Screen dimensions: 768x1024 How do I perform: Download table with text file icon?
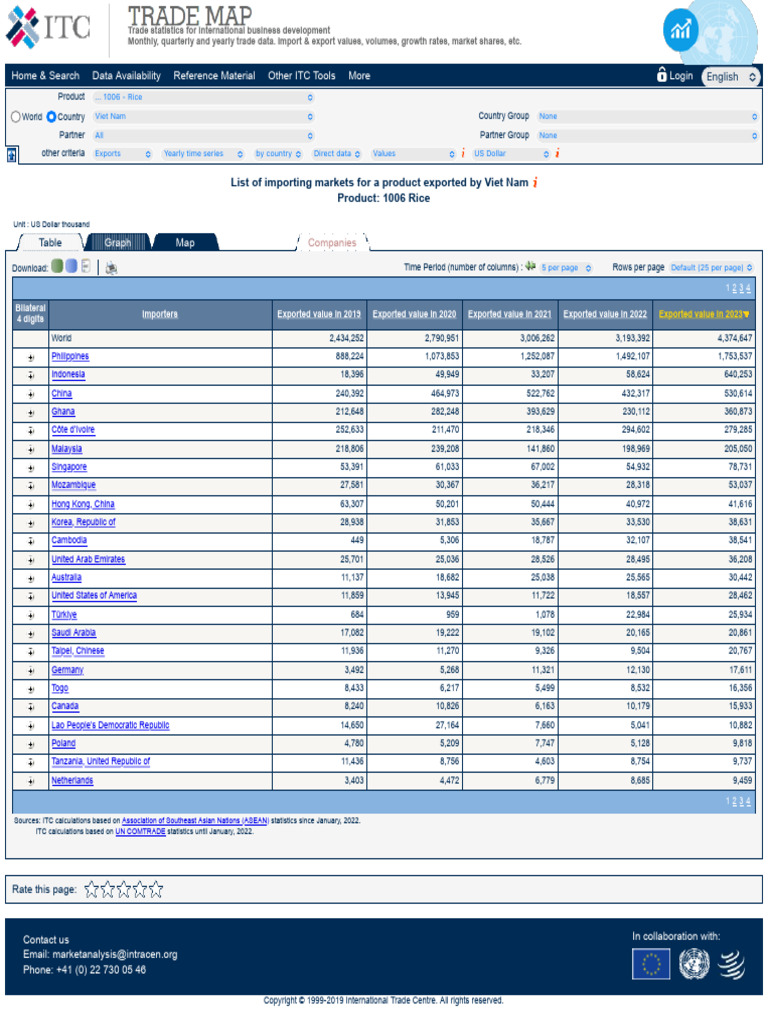click(86, 266)
